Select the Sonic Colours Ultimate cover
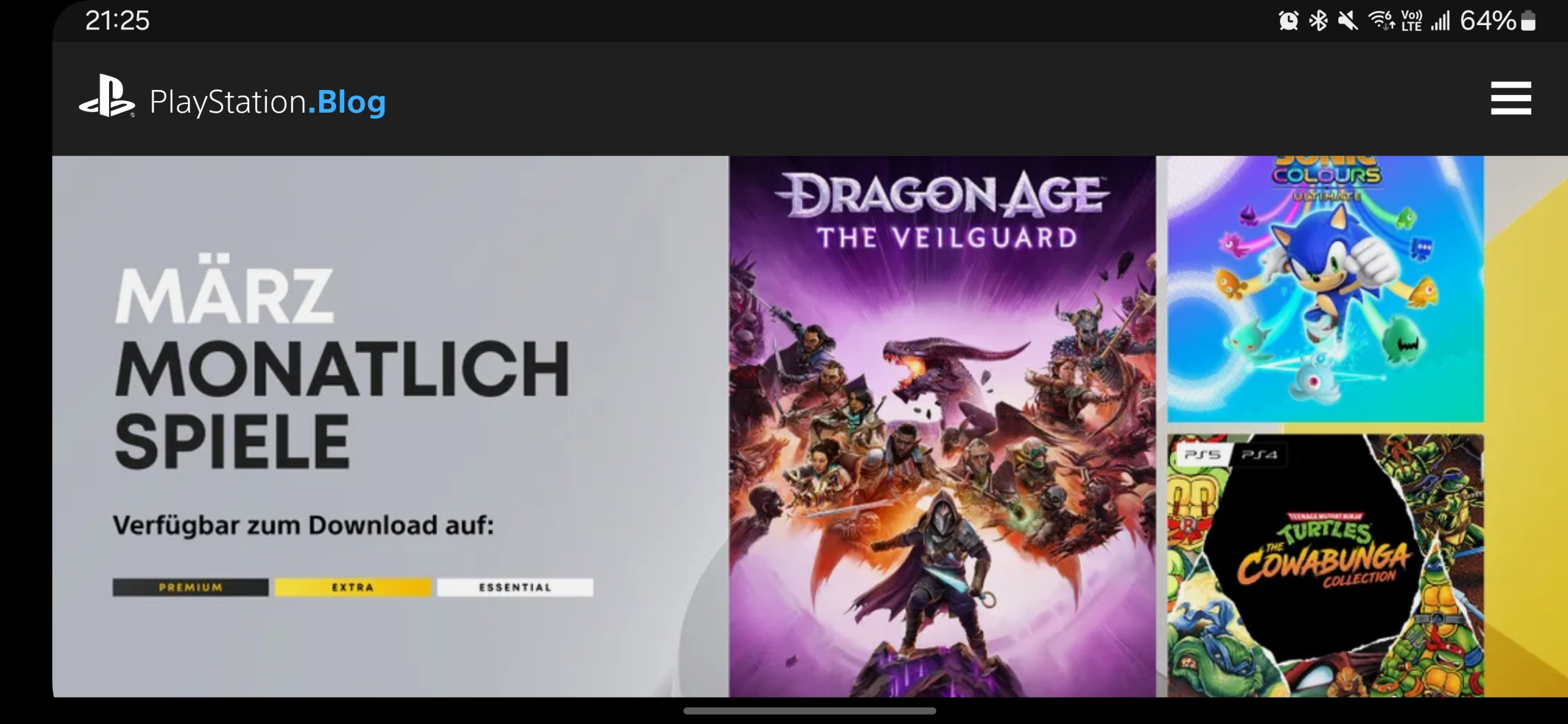This screenshot has height=724, width=1568. [x=1325, y=288]
